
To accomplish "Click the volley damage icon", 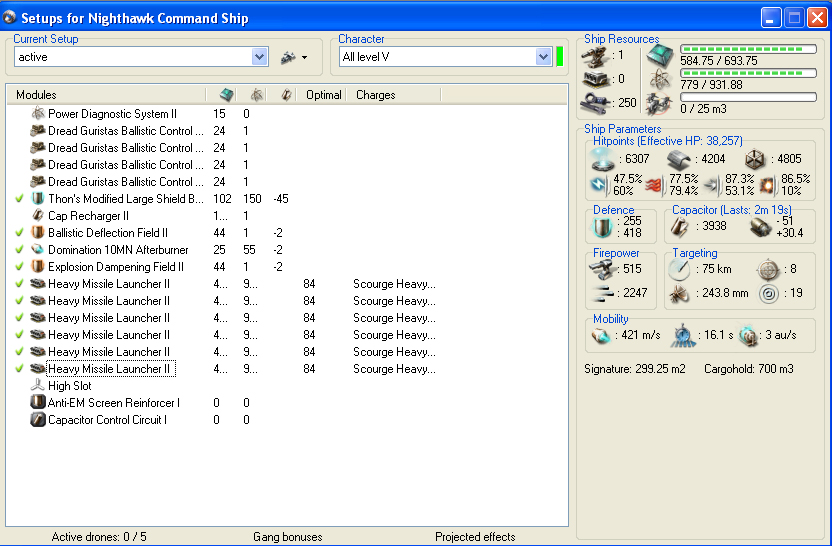I will [x=603, y=293].
